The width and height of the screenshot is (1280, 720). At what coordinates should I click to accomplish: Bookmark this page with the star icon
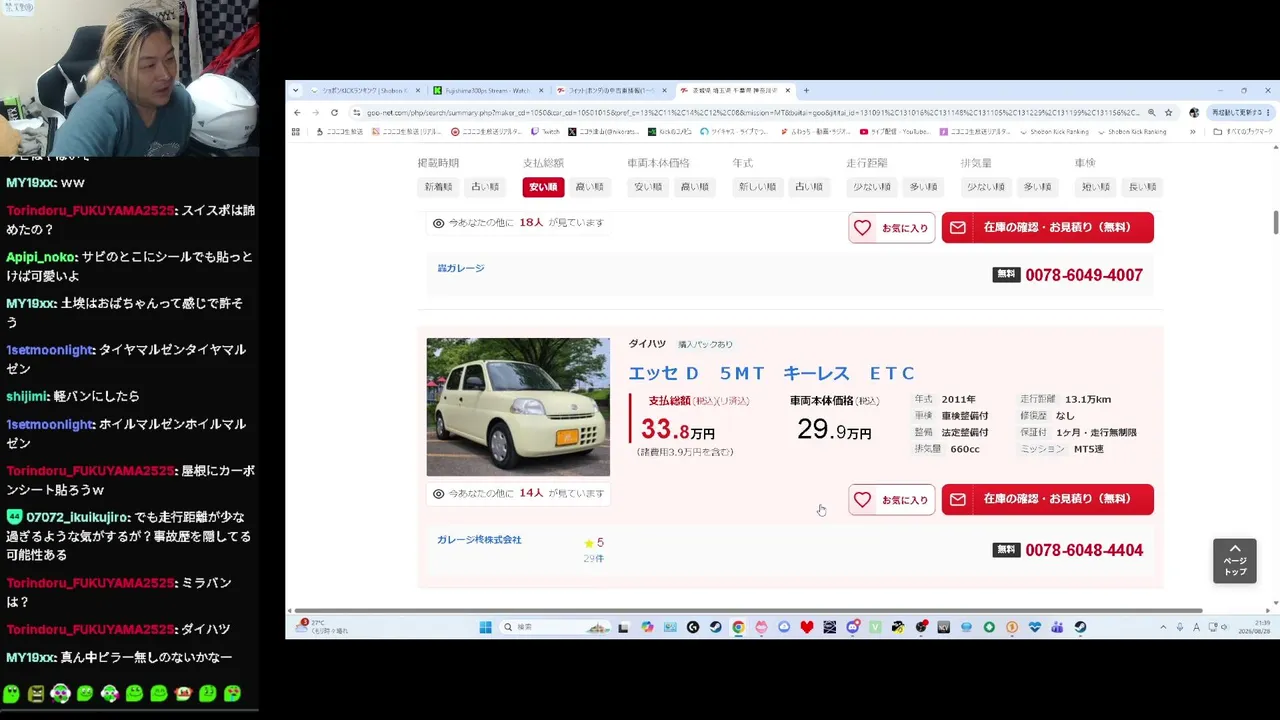point(1168,113)
